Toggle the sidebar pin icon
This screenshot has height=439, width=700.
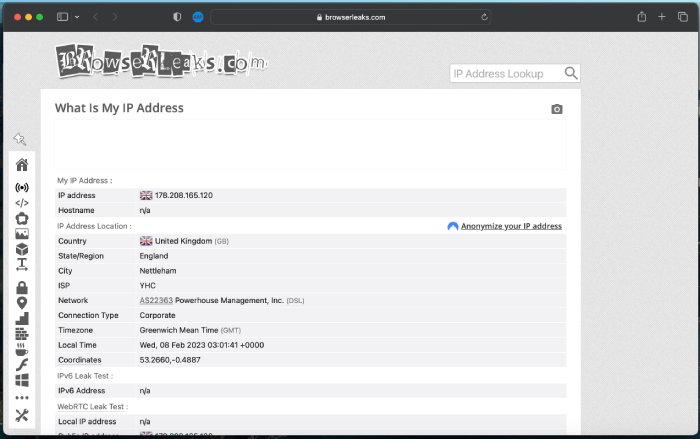coord(20,139)
